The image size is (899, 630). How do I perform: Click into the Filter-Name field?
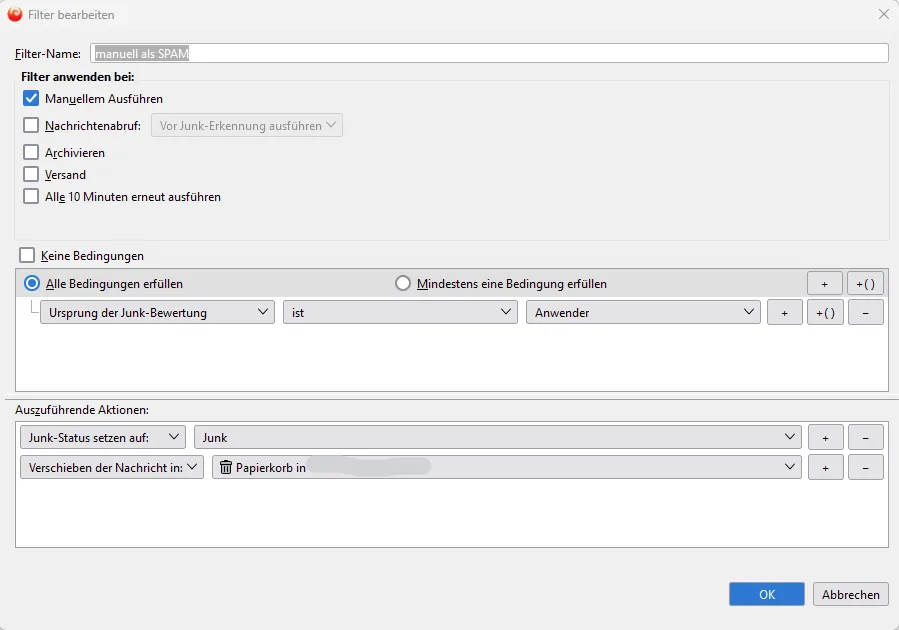click(x=489, y=53)
